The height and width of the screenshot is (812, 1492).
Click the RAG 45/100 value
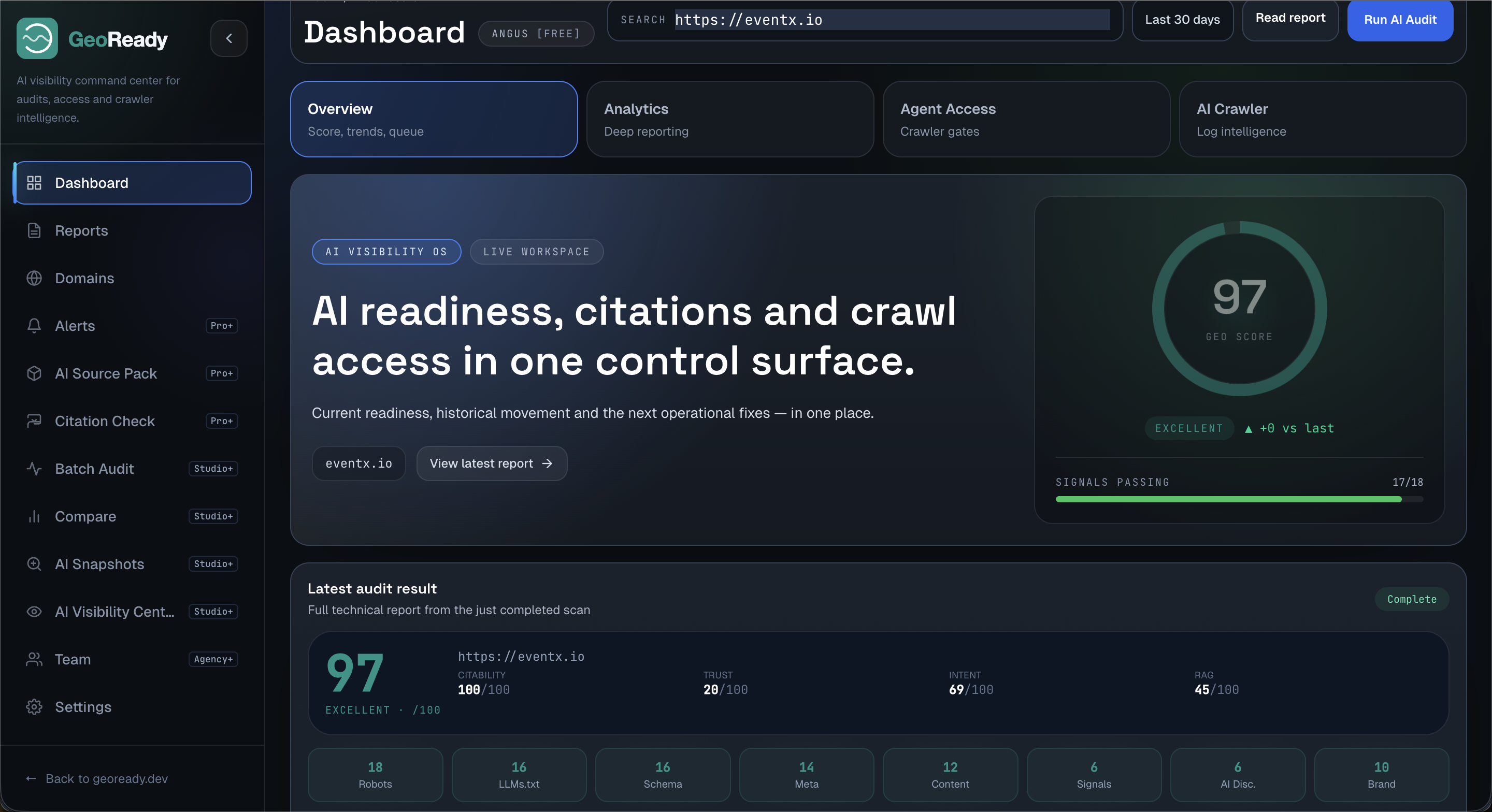(x=1216, y=689)
